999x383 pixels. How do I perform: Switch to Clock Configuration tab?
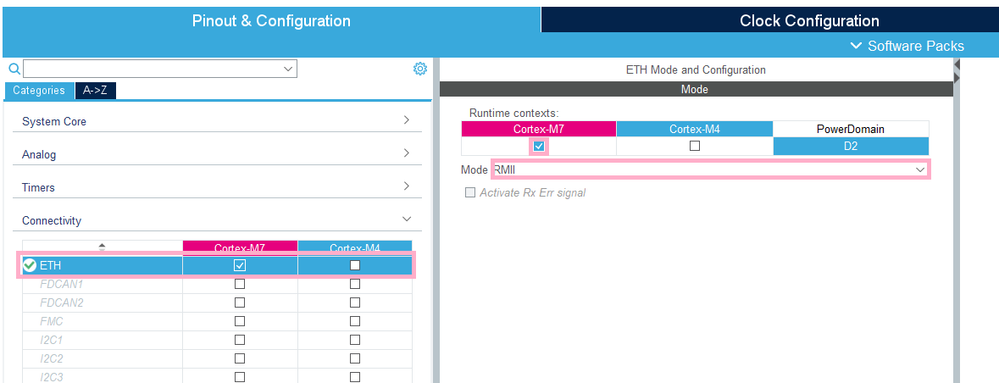pyautogui.click(x=809, y=20)
